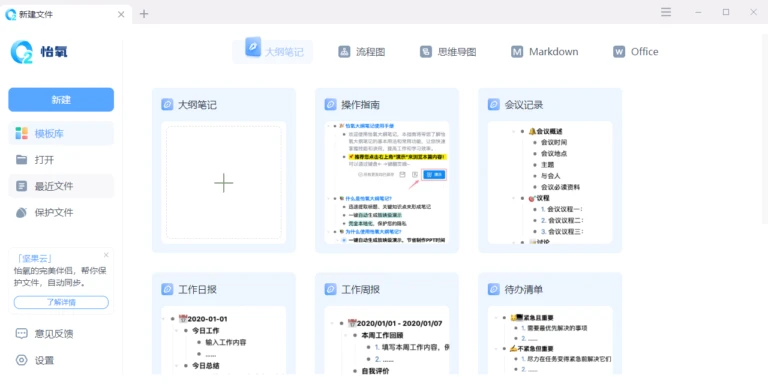Click the 工作周报 card title text
Image resolution: width=768 pixels, height=384 pixels.
(x=360, y=289)
